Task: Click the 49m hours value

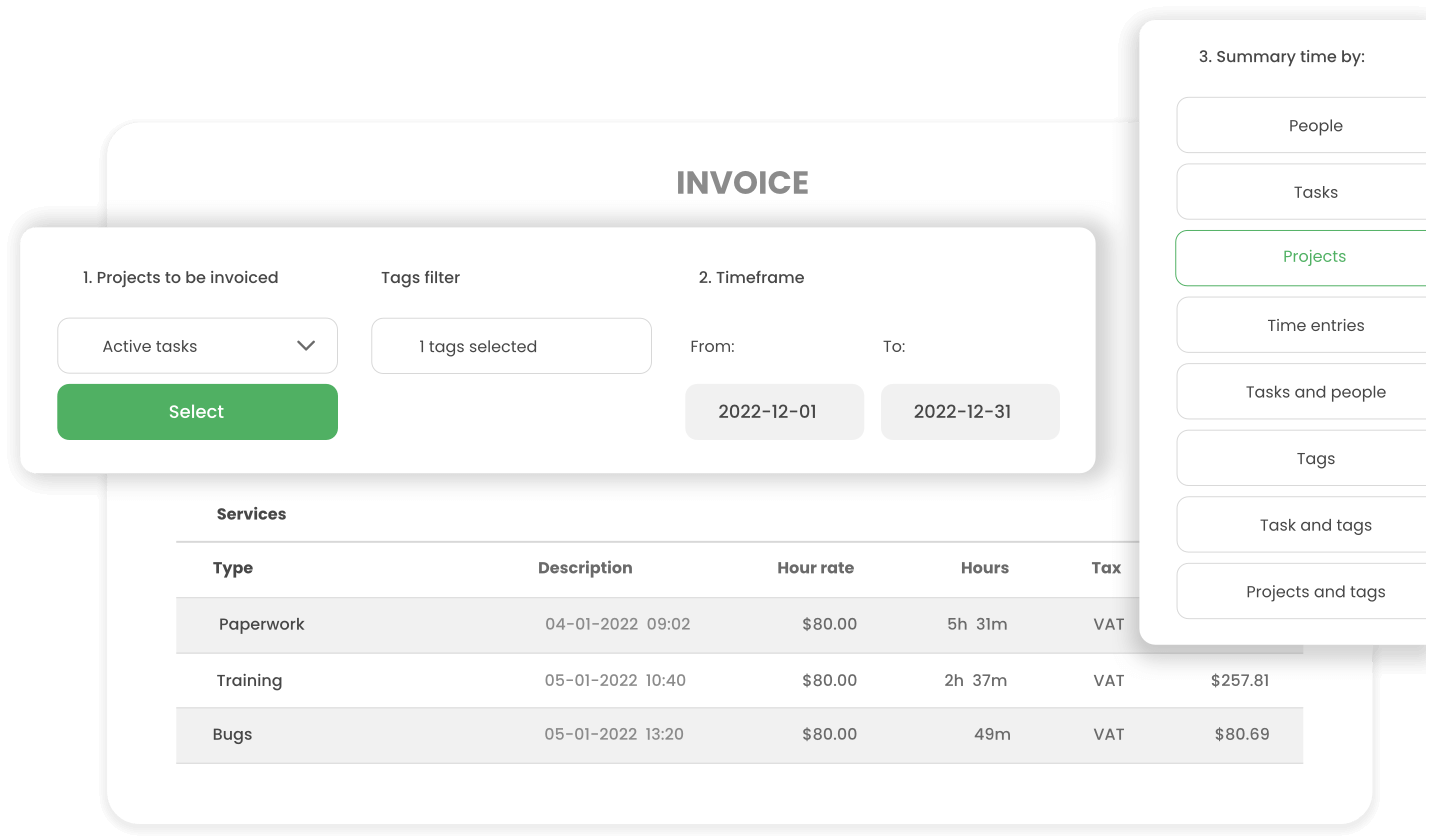Action: [x=992, y=734]
